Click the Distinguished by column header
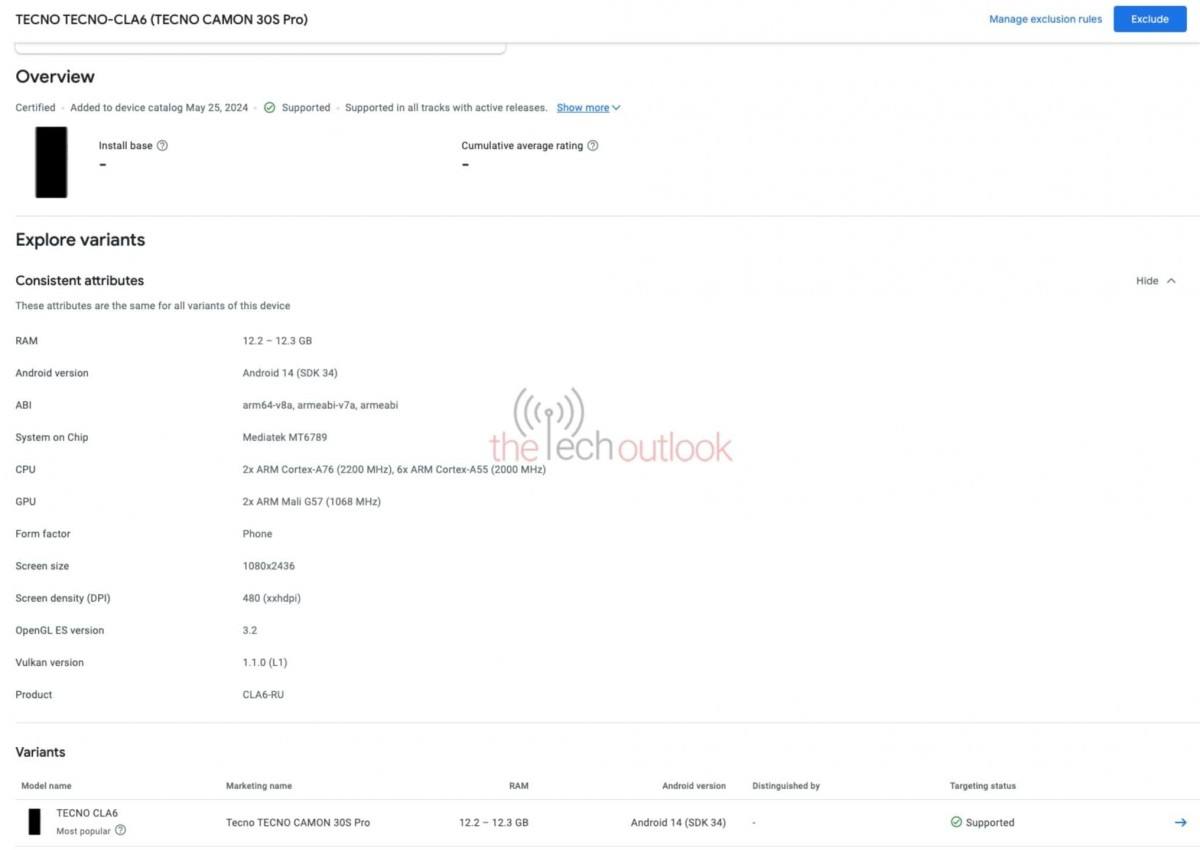Screen dimensions: 1200x850 pos(786,786)
